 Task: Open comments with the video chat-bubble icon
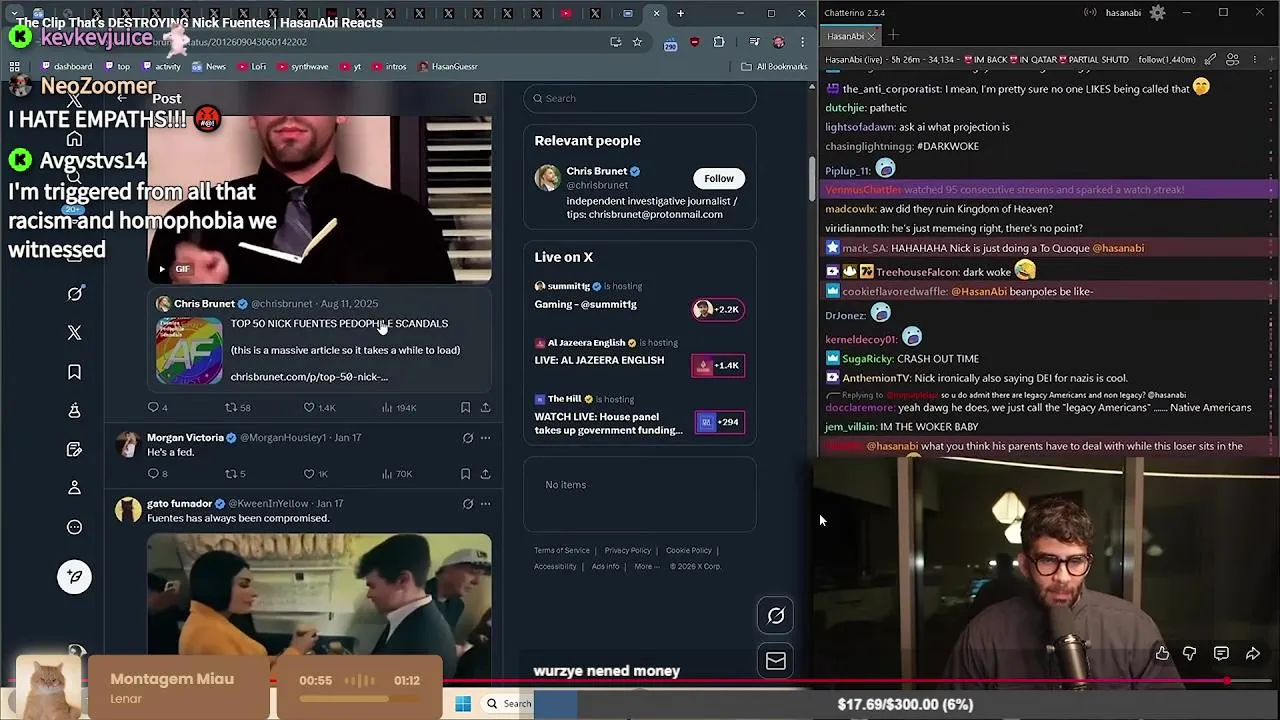1221,653
